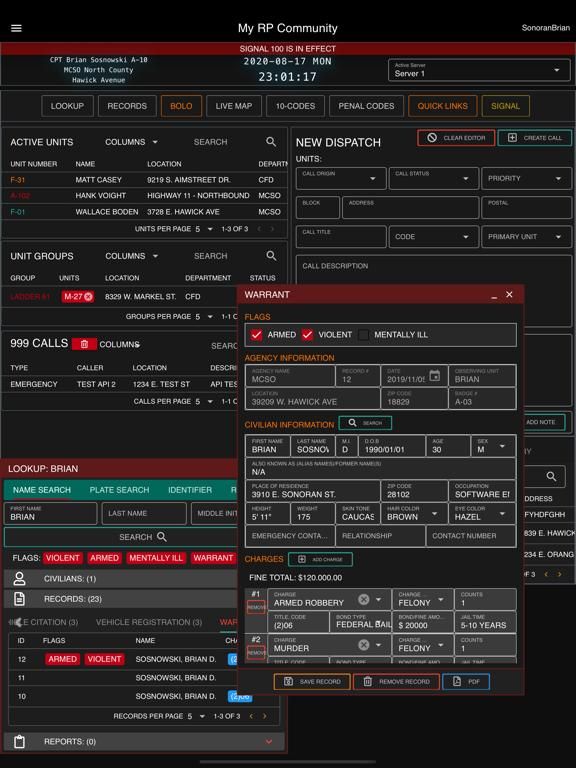Change units per page dropdown

[x=204, y=229]
